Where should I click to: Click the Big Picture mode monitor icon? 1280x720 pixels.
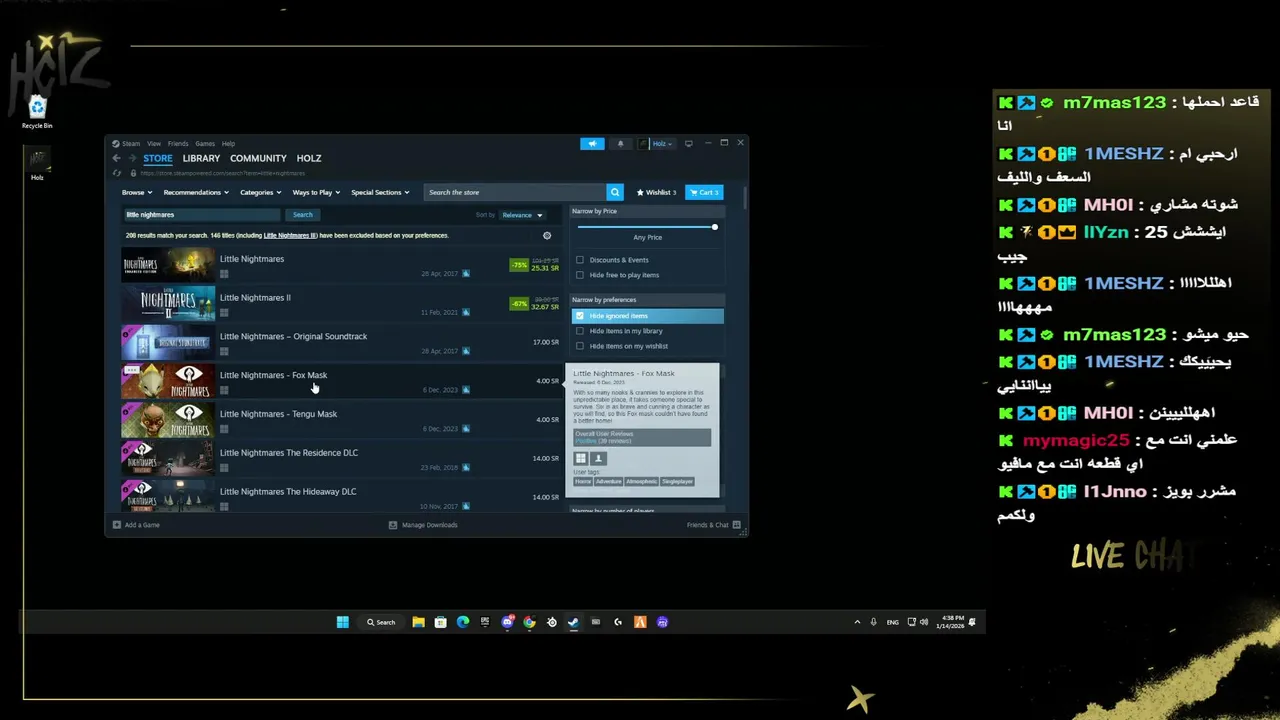[x=689, y=143]
